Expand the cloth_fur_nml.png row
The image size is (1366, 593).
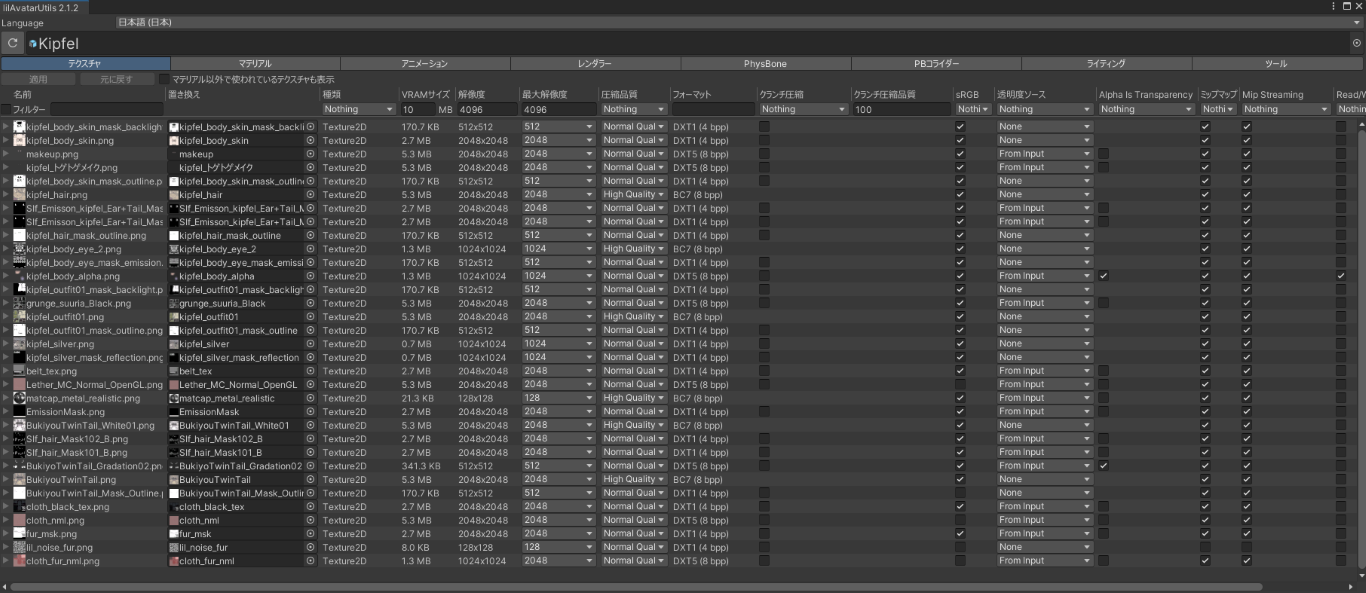(5, 560)
